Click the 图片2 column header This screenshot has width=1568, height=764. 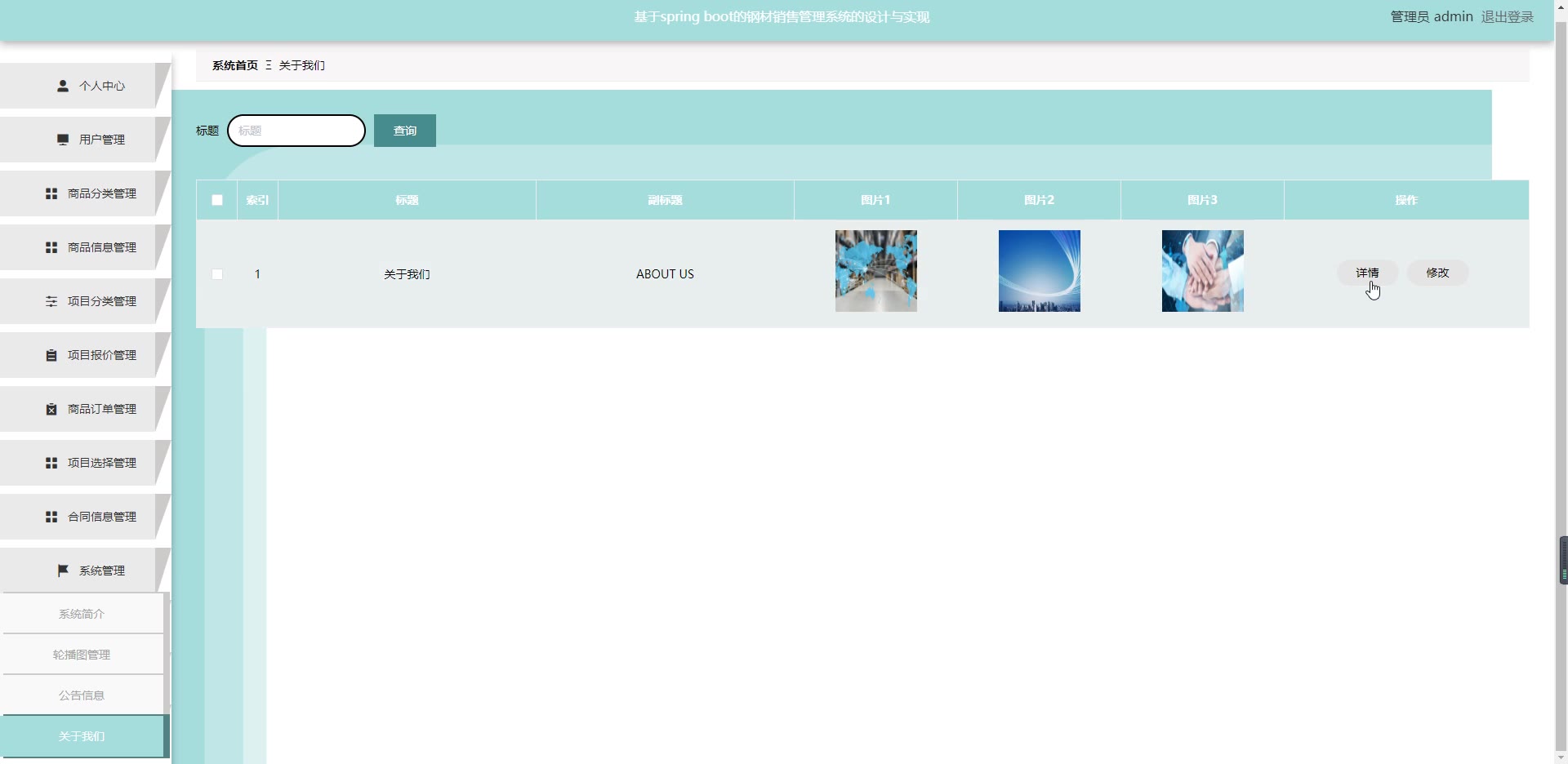pos(1040,200)
